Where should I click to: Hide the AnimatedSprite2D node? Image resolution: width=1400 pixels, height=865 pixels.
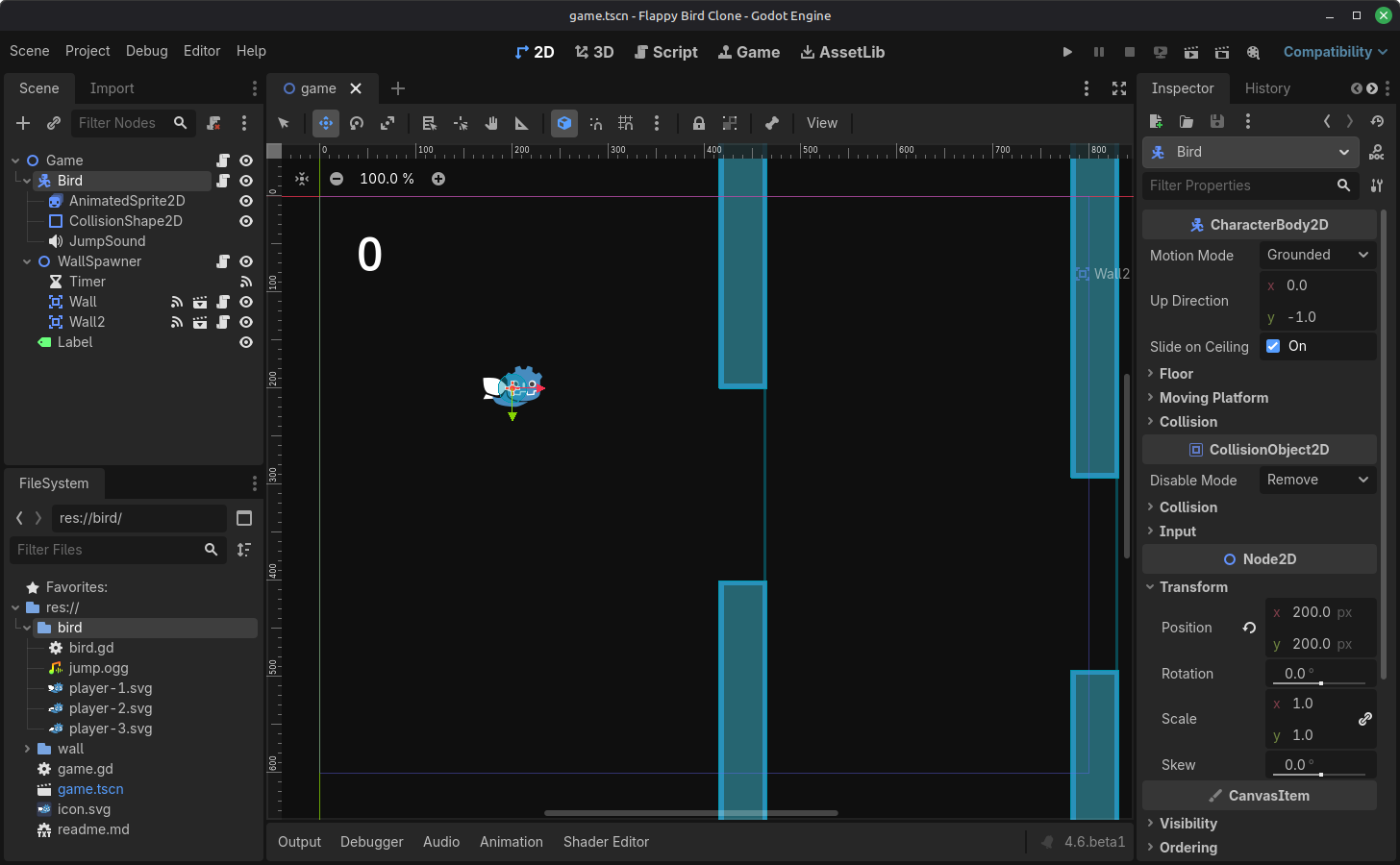point(246,201)
